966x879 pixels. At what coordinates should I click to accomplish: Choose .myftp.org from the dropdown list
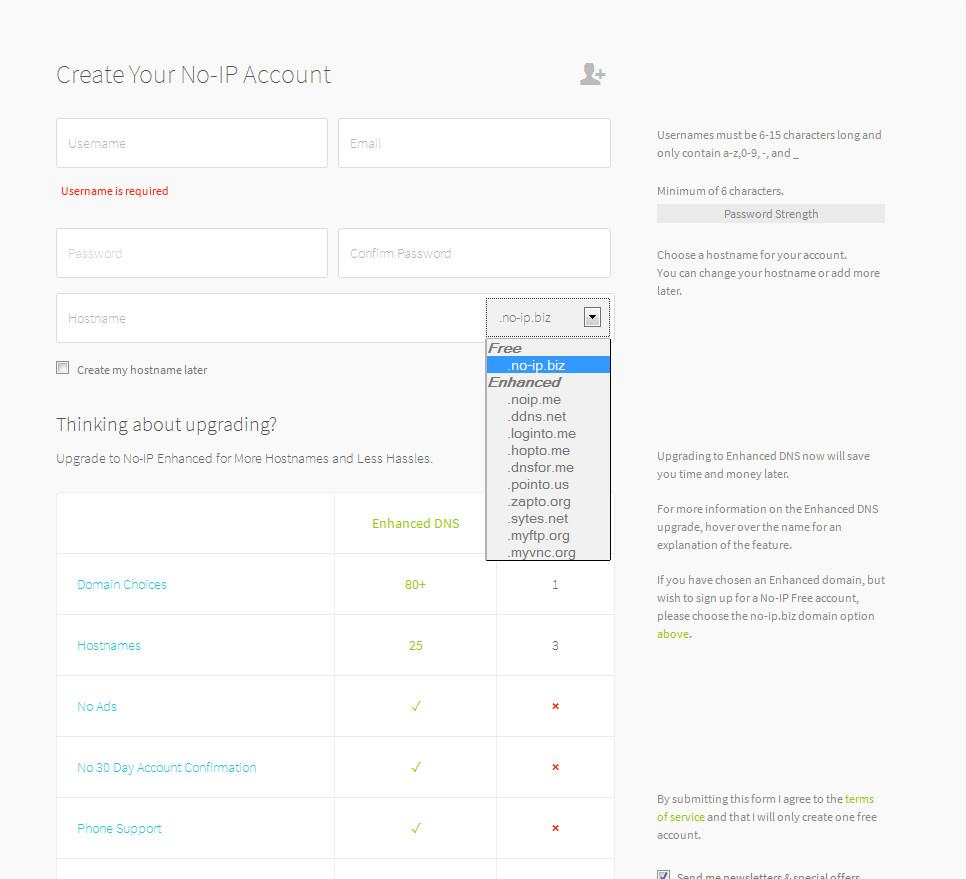(538, 535)
